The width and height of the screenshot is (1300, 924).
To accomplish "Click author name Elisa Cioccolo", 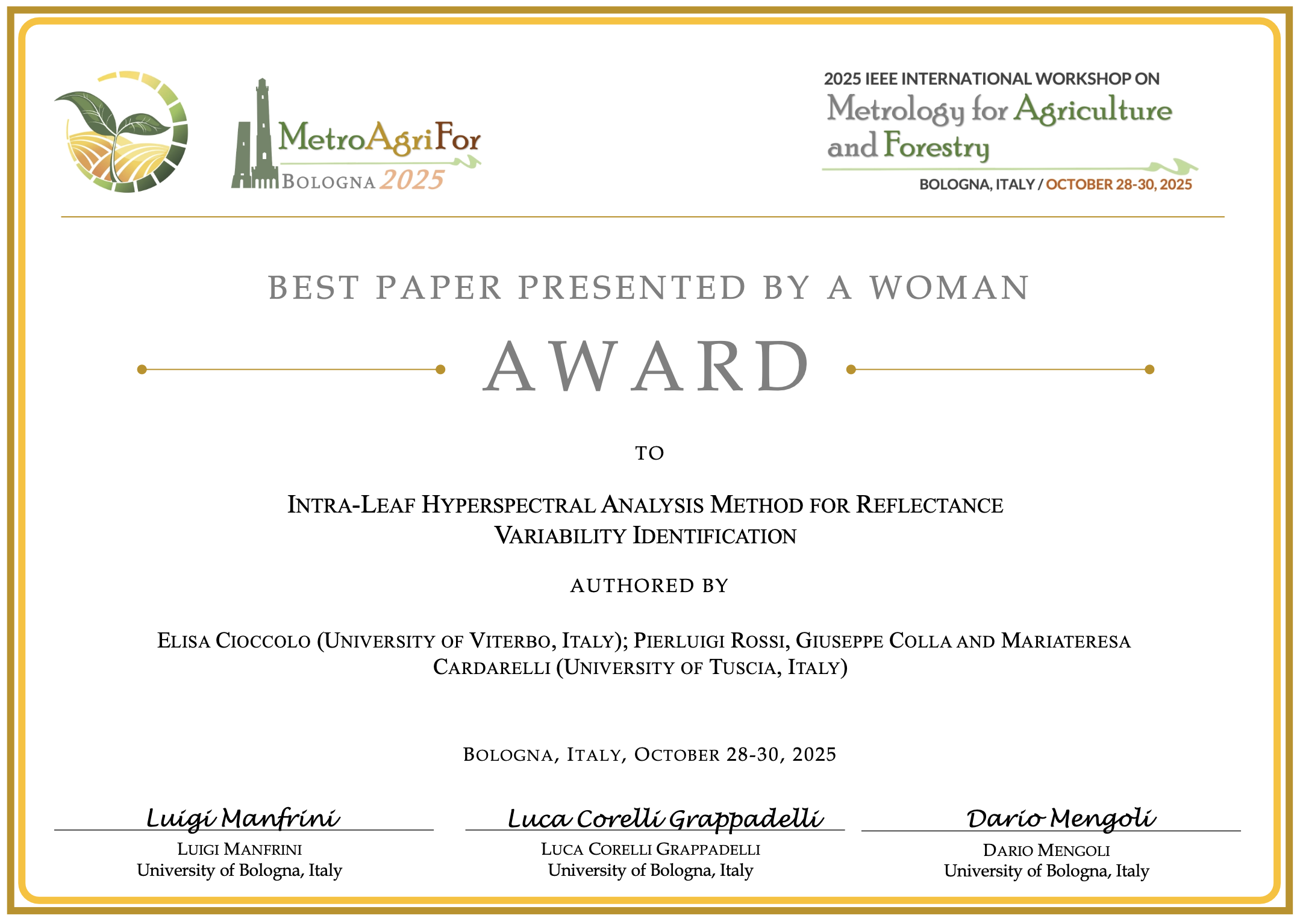I will tap(234, 640).
